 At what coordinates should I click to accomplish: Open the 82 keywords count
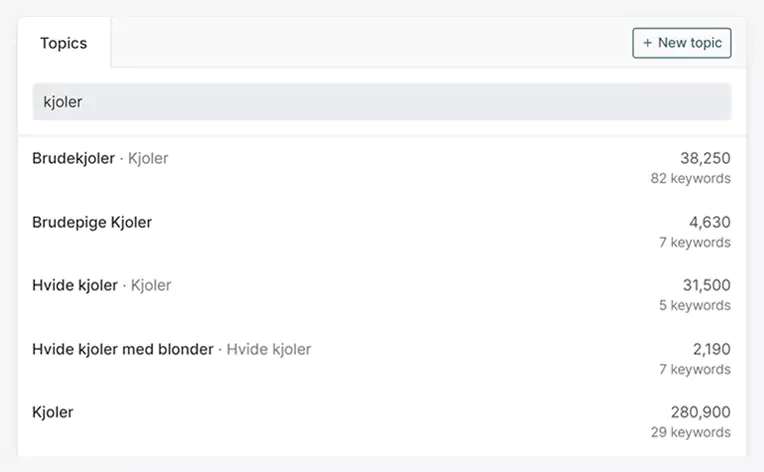[690, 179]
